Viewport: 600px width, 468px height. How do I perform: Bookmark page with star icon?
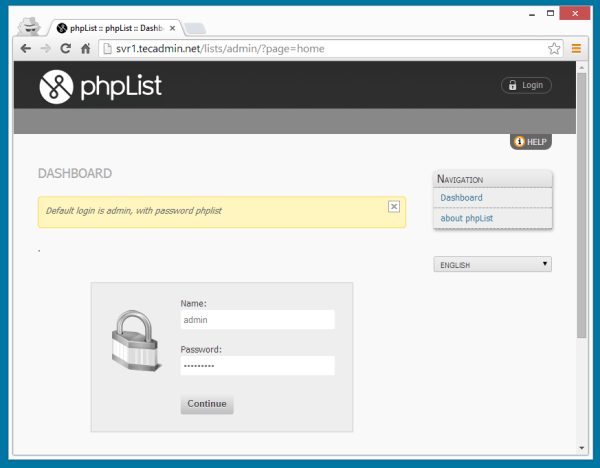click(554, 48)
